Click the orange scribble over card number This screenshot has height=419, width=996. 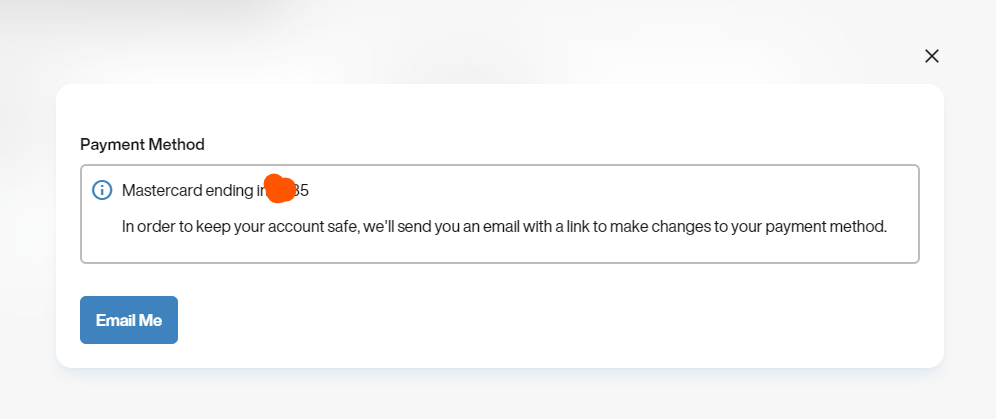pos(279,188)
